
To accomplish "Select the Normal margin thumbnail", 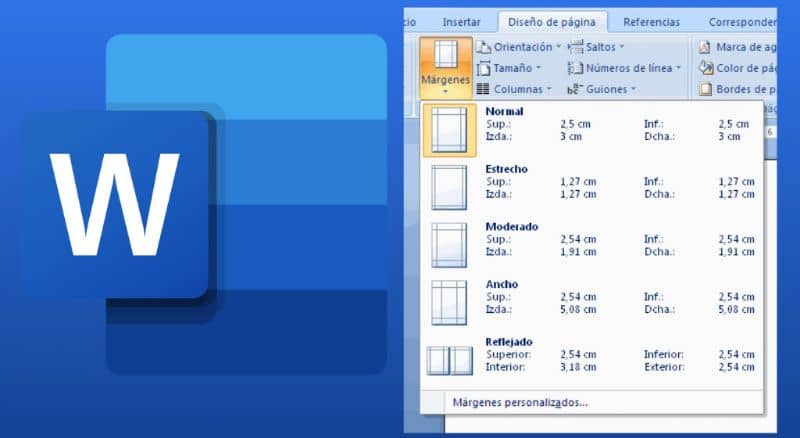I will coord(449,130).
